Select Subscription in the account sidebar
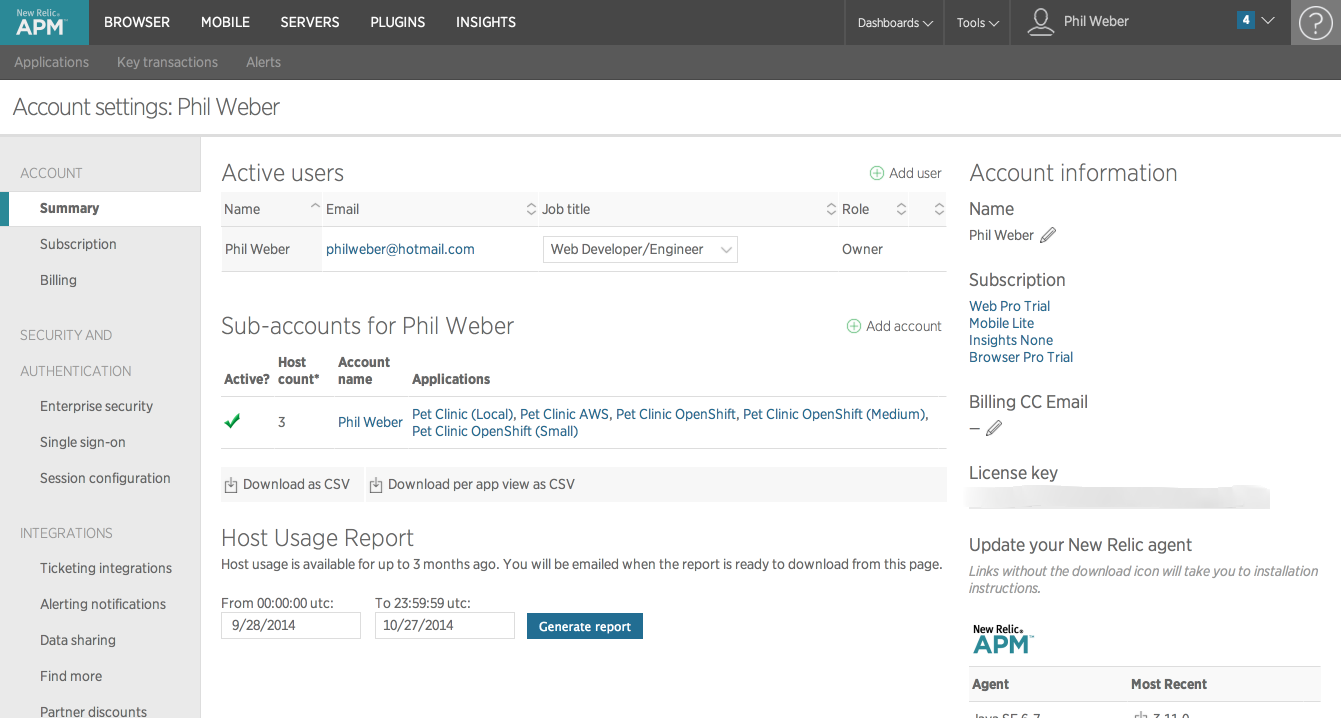This screenshot has width=1341, height=718. [x=78, y=244]
